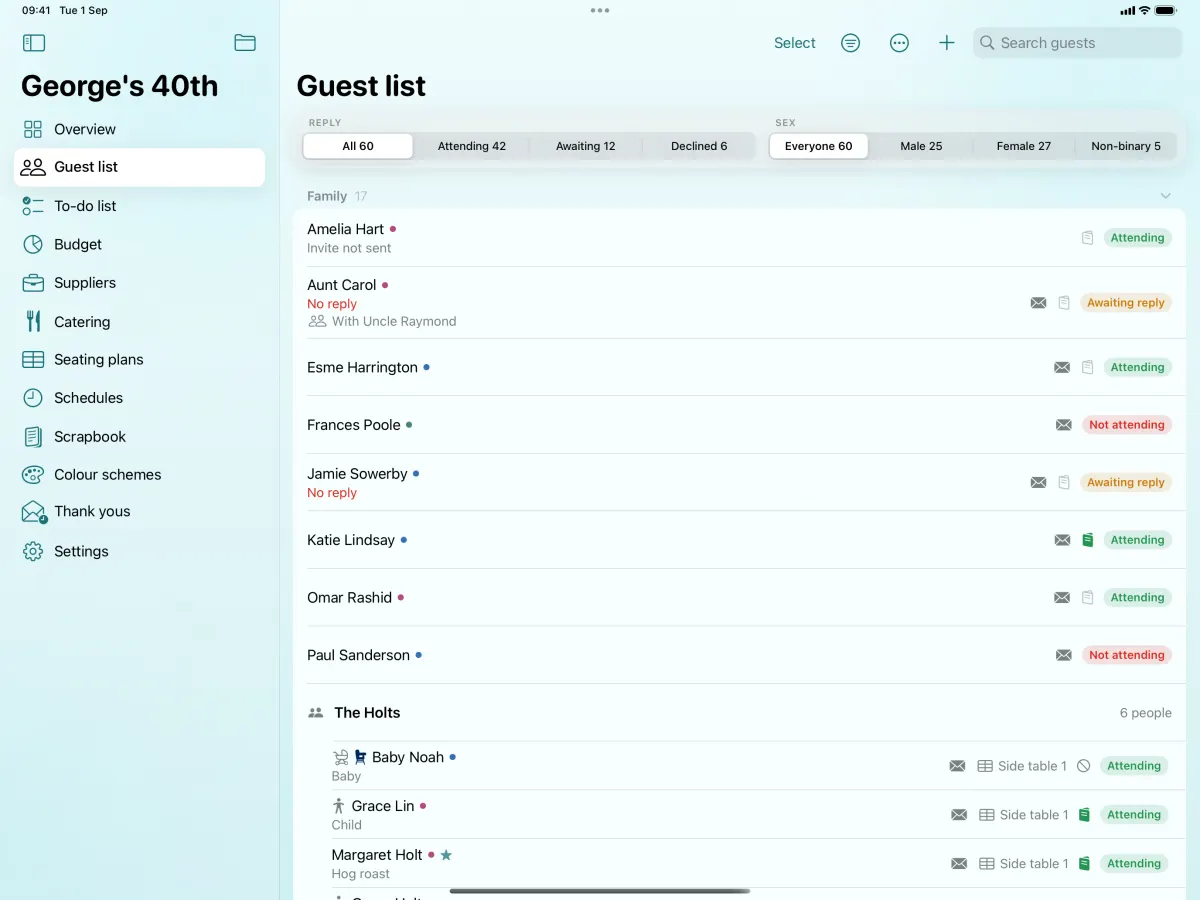Image resolution: width=1200 pixels, height=900 pixels.
Task: Click the envelope icon for Paul Sanderson
Action: [x=1064, y=655]
